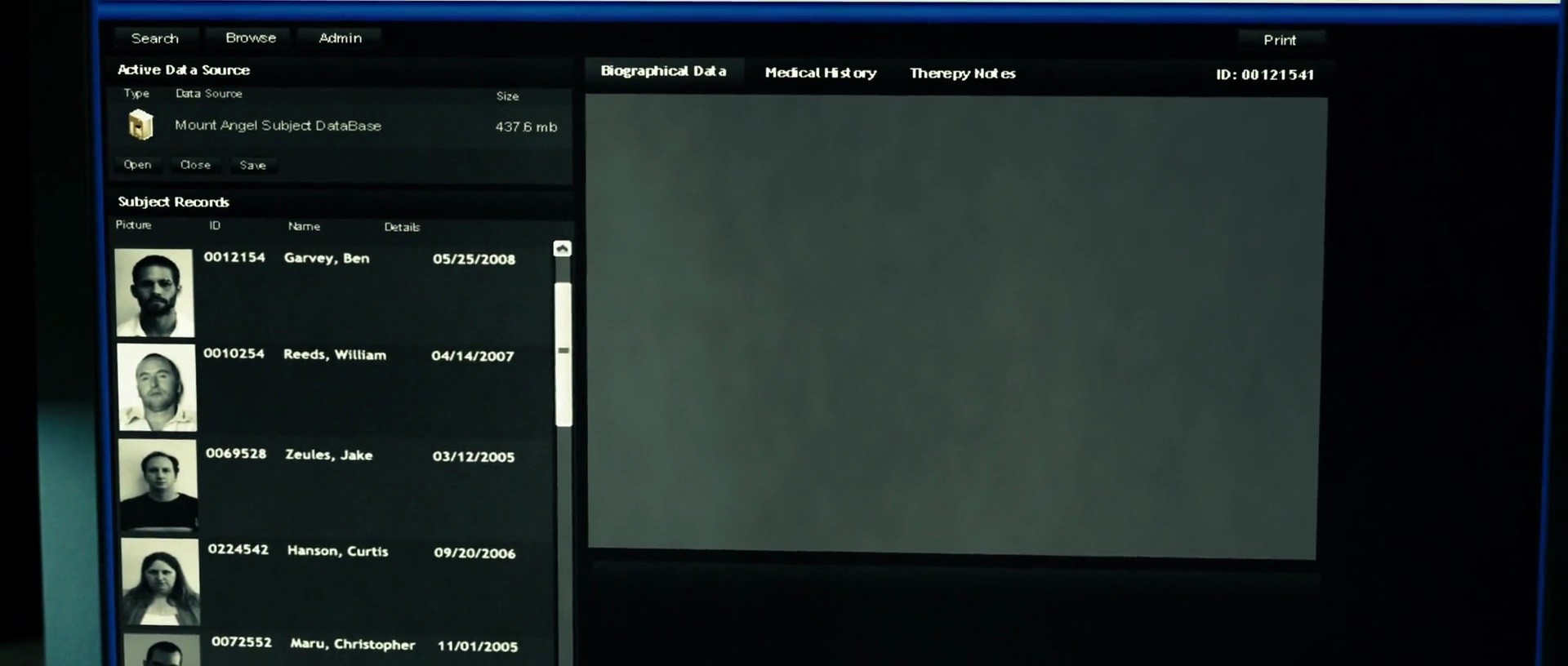Click the ID column header in Subject Records
The image size is (1568, 666).
point(215,225)
